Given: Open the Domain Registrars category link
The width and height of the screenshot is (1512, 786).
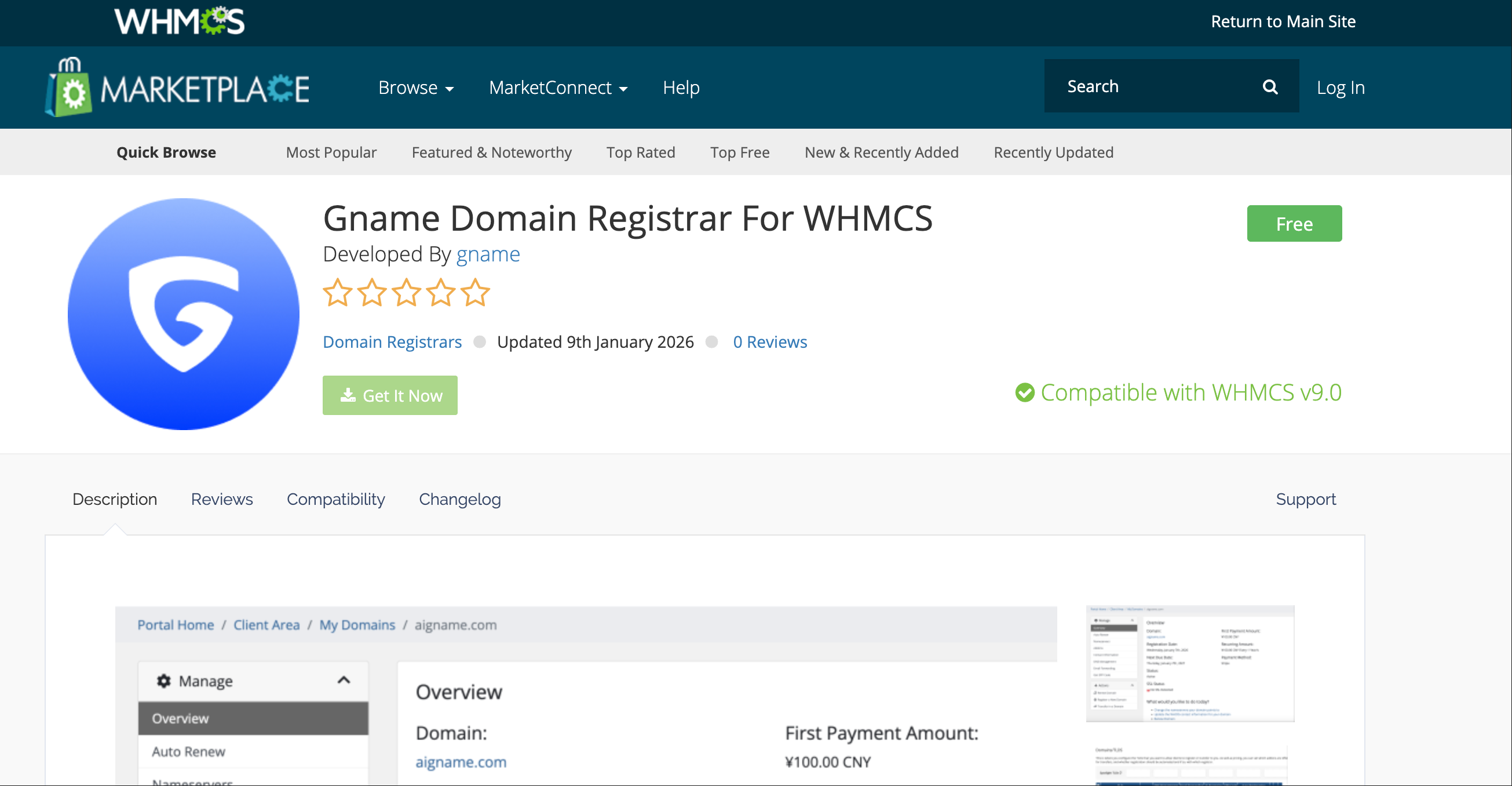Looking at the screenshot, I should coord(392,342).
